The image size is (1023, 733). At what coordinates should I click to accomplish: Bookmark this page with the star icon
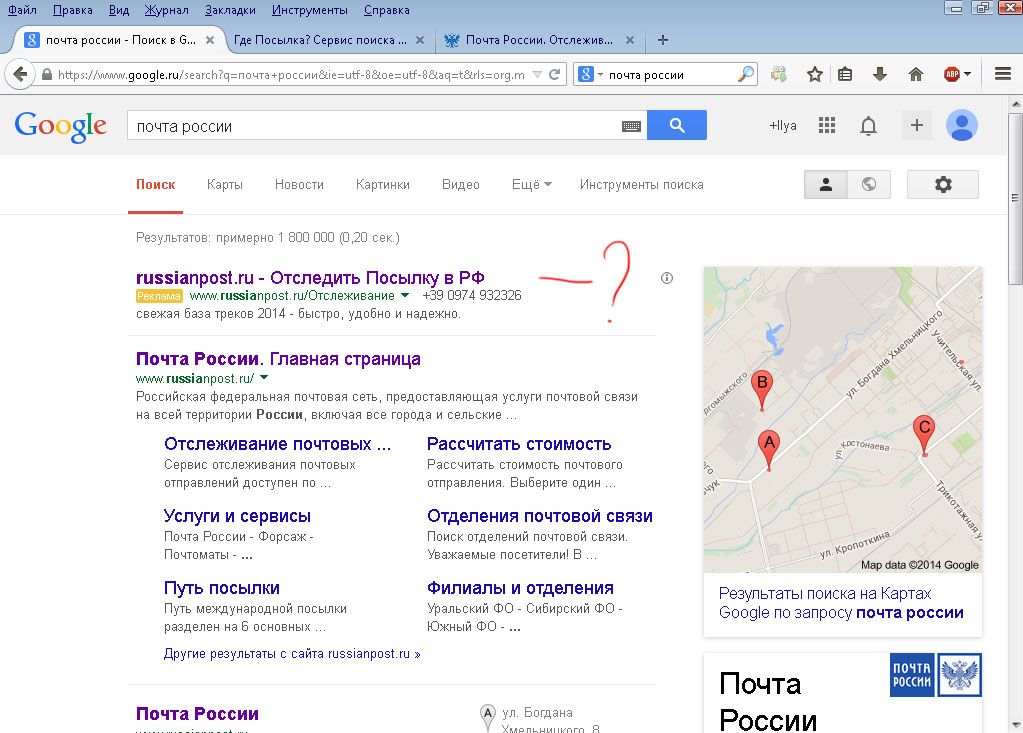click(x=814, y=74)
